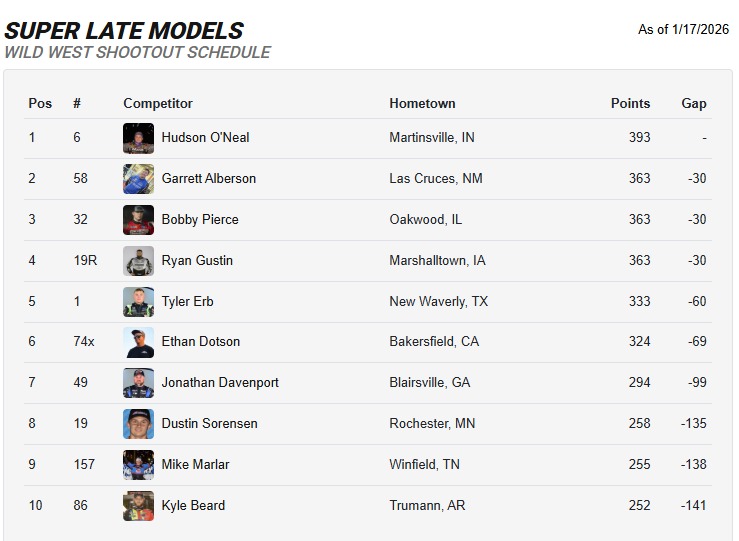Click Mike Marlar's driver photo
The image size is (739, 541).
pyautogui.click(x=138, y=465)
